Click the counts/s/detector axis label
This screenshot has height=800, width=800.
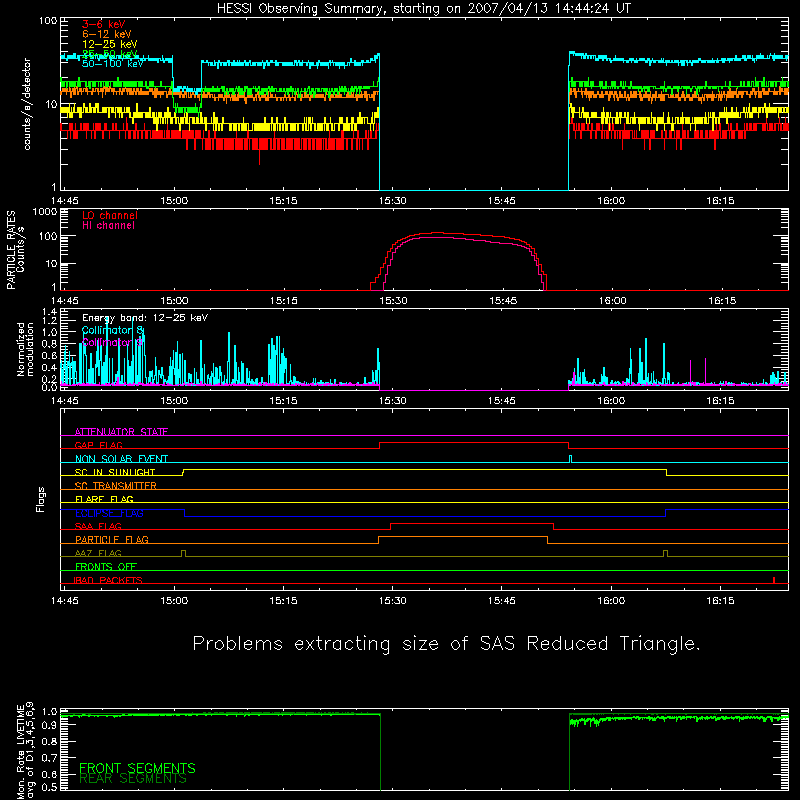tap(27, 104)
